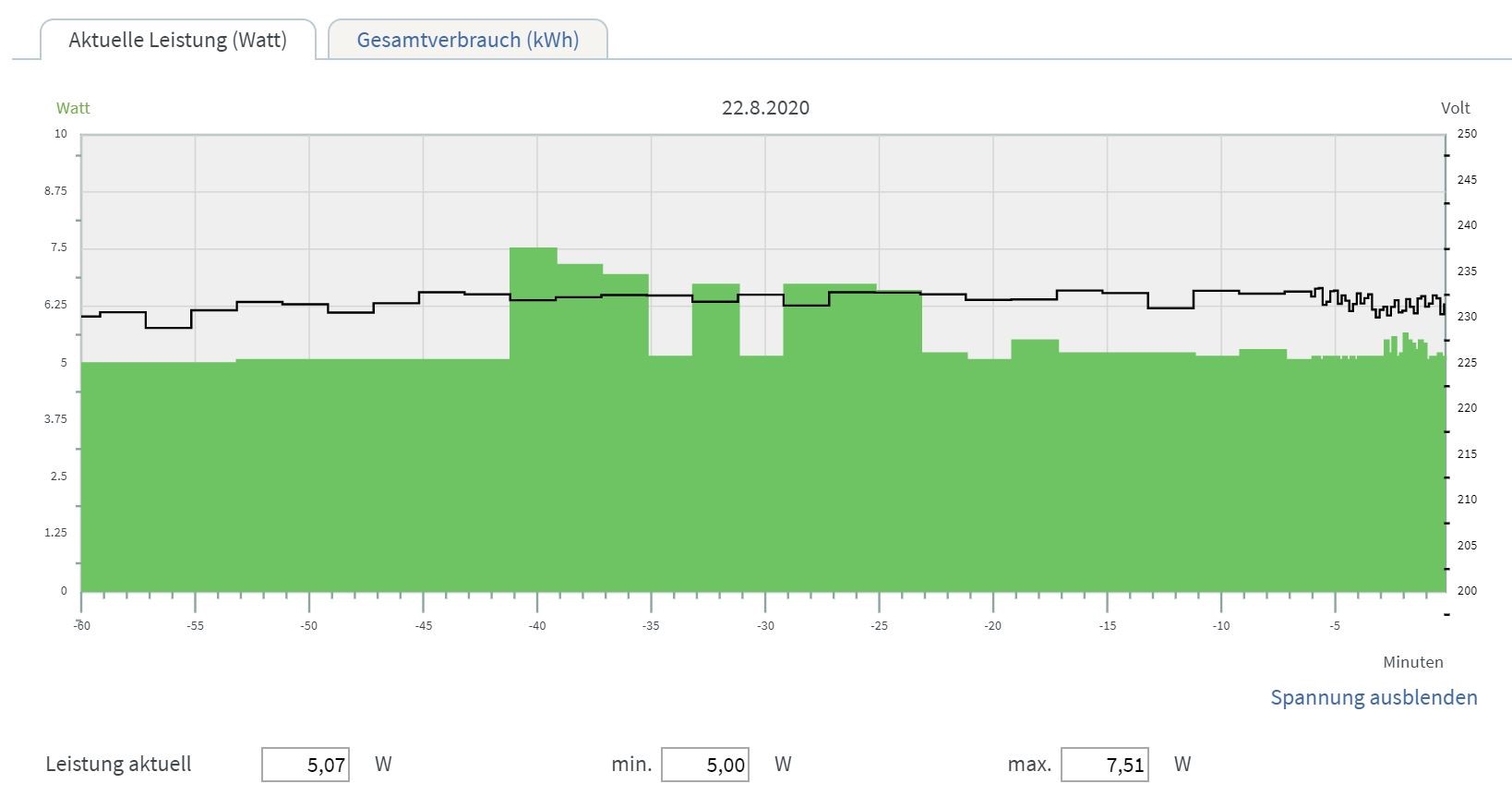This screenshot has height=796, width=1512.
Task: Switch to Gesamtverbrauch (kWh) tab
Action: [468, 40]
